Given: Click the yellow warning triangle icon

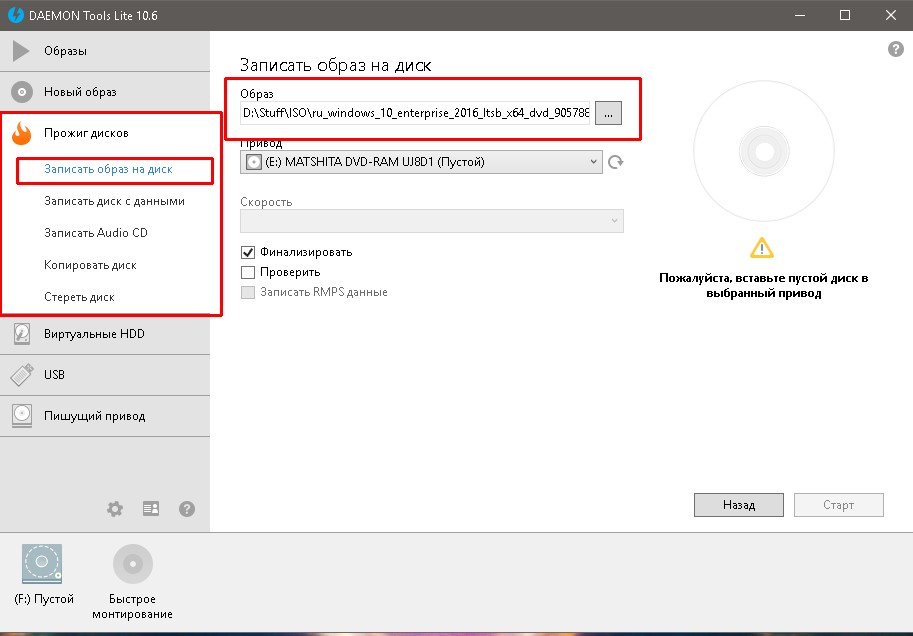Looking at the screenshot, I should [762, 248].
